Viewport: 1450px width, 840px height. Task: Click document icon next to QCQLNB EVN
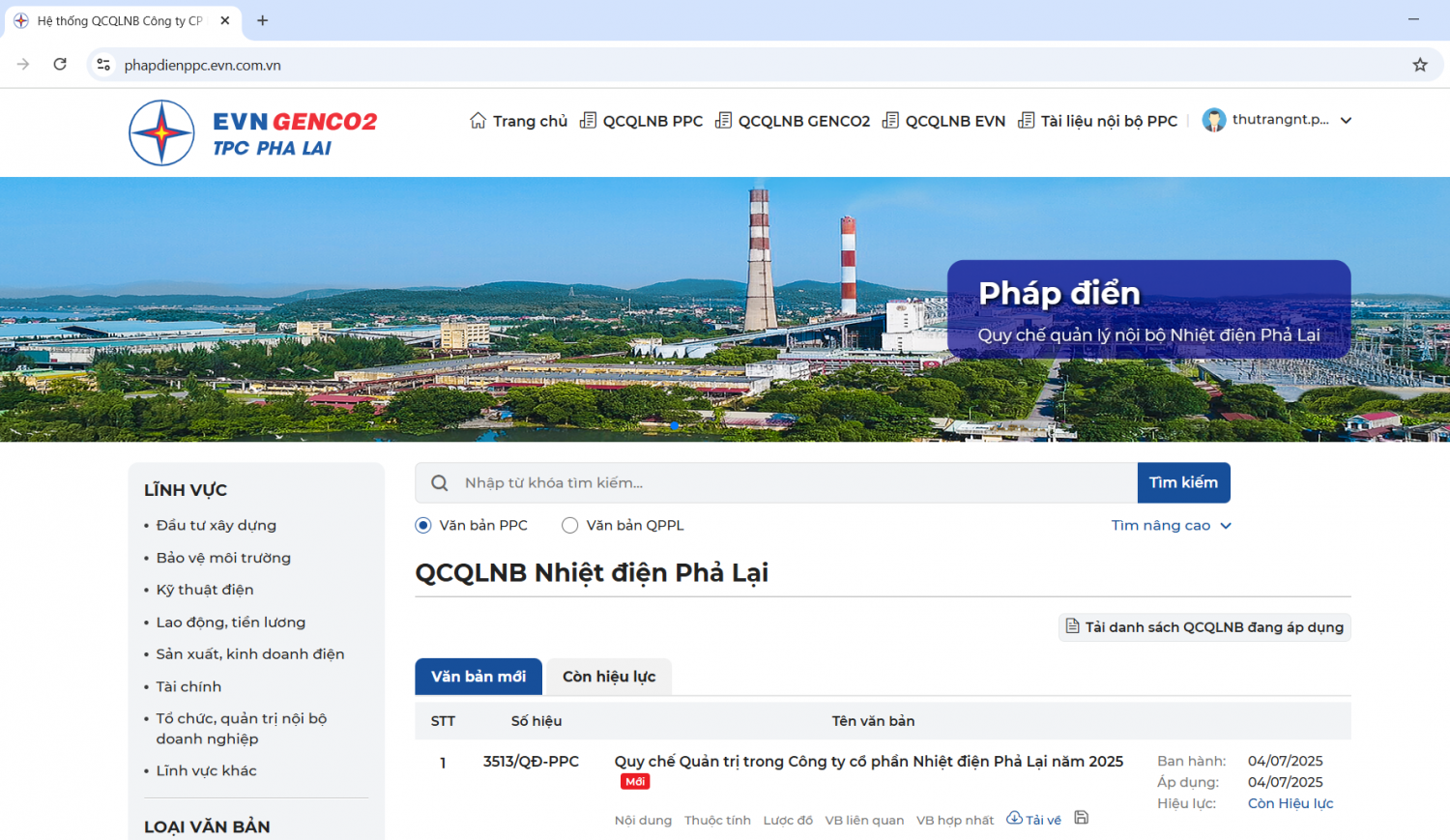890,121
